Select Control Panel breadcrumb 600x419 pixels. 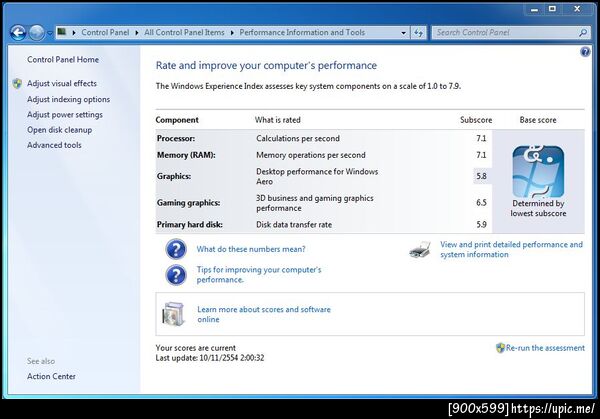click(105, 33)
